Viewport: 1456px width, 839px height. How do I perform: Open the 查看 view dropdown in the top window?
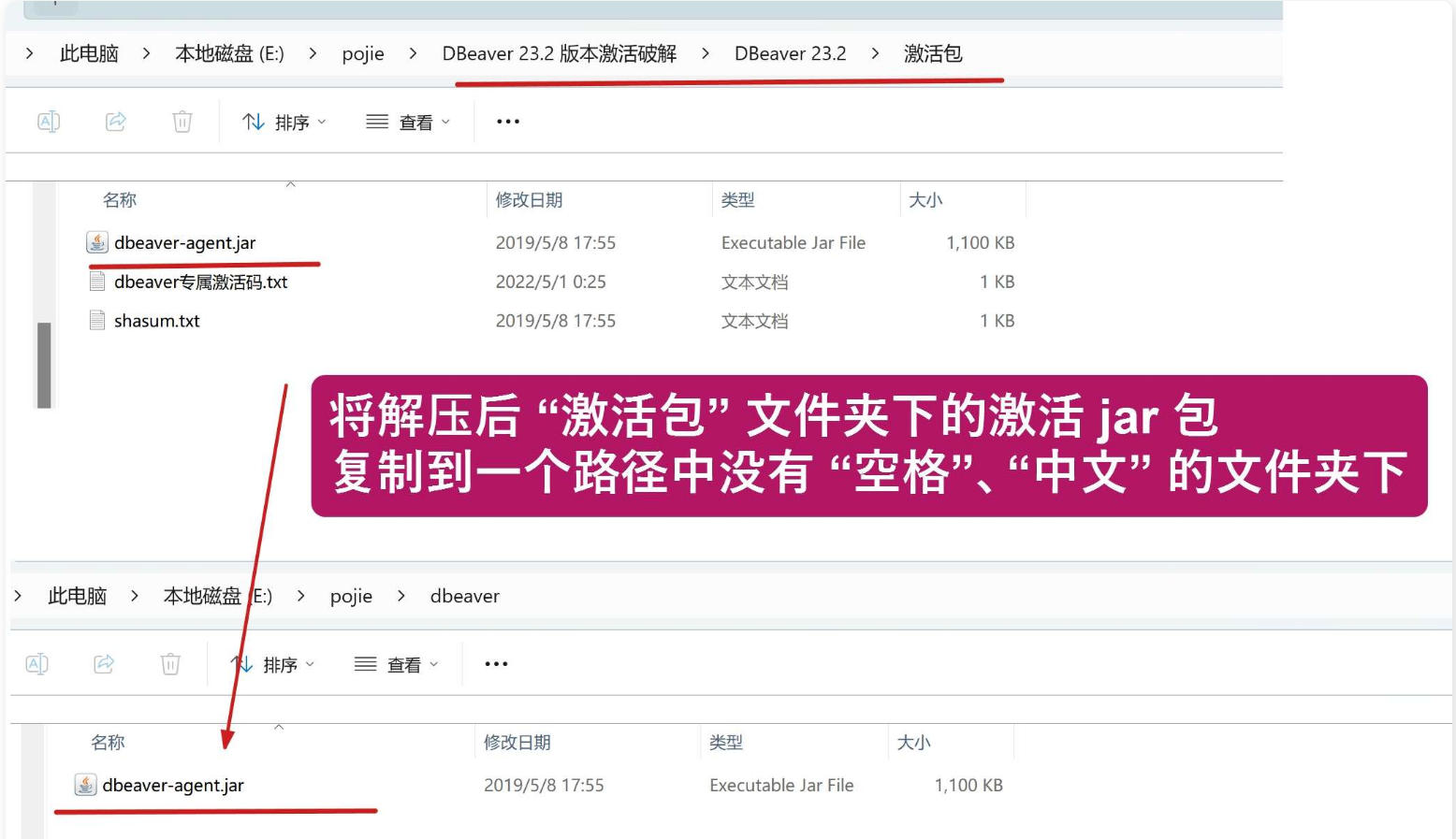click(405, 121)
